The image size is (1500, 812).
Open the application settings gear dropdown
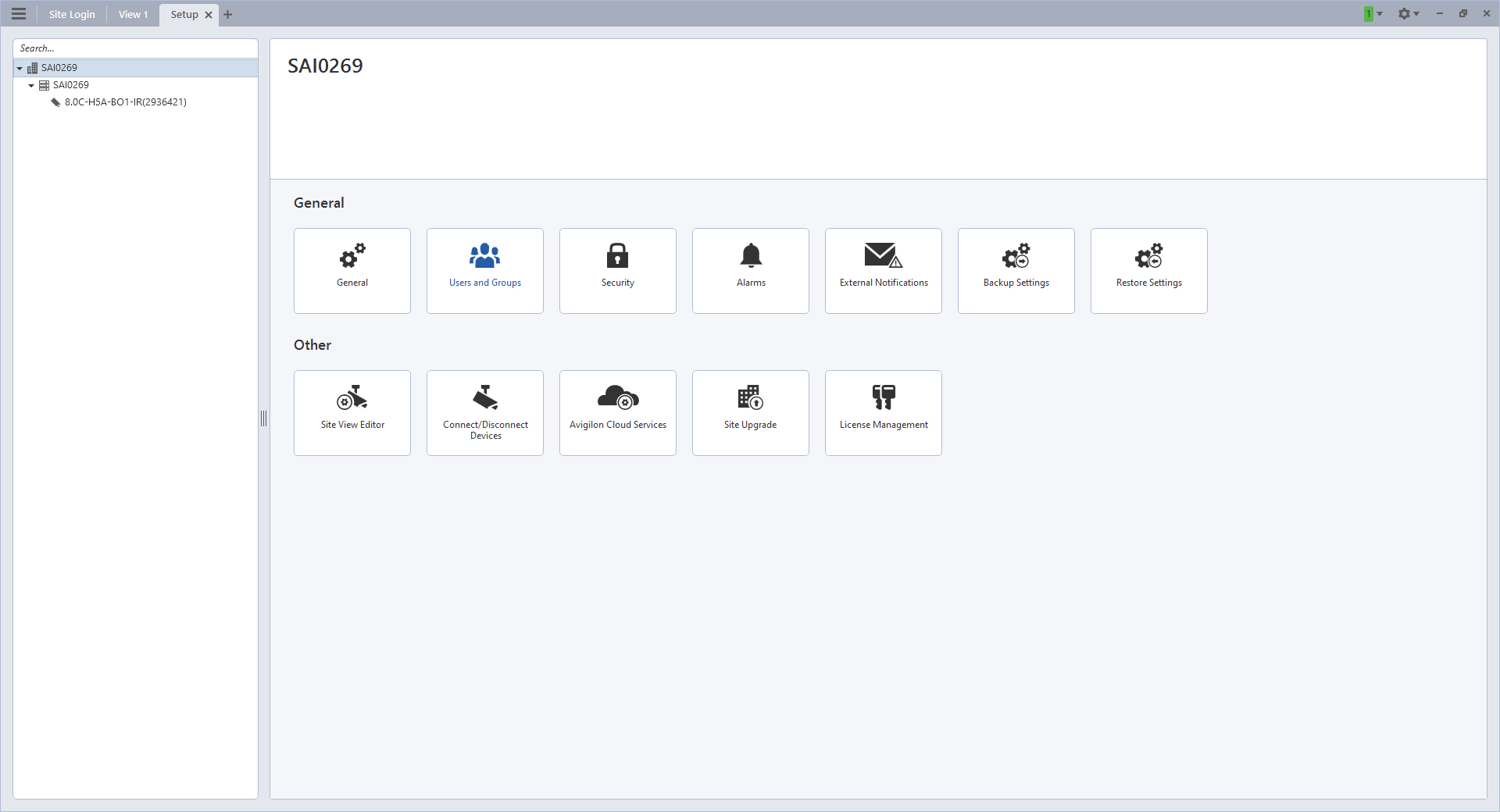click(x=1409, y=13)
